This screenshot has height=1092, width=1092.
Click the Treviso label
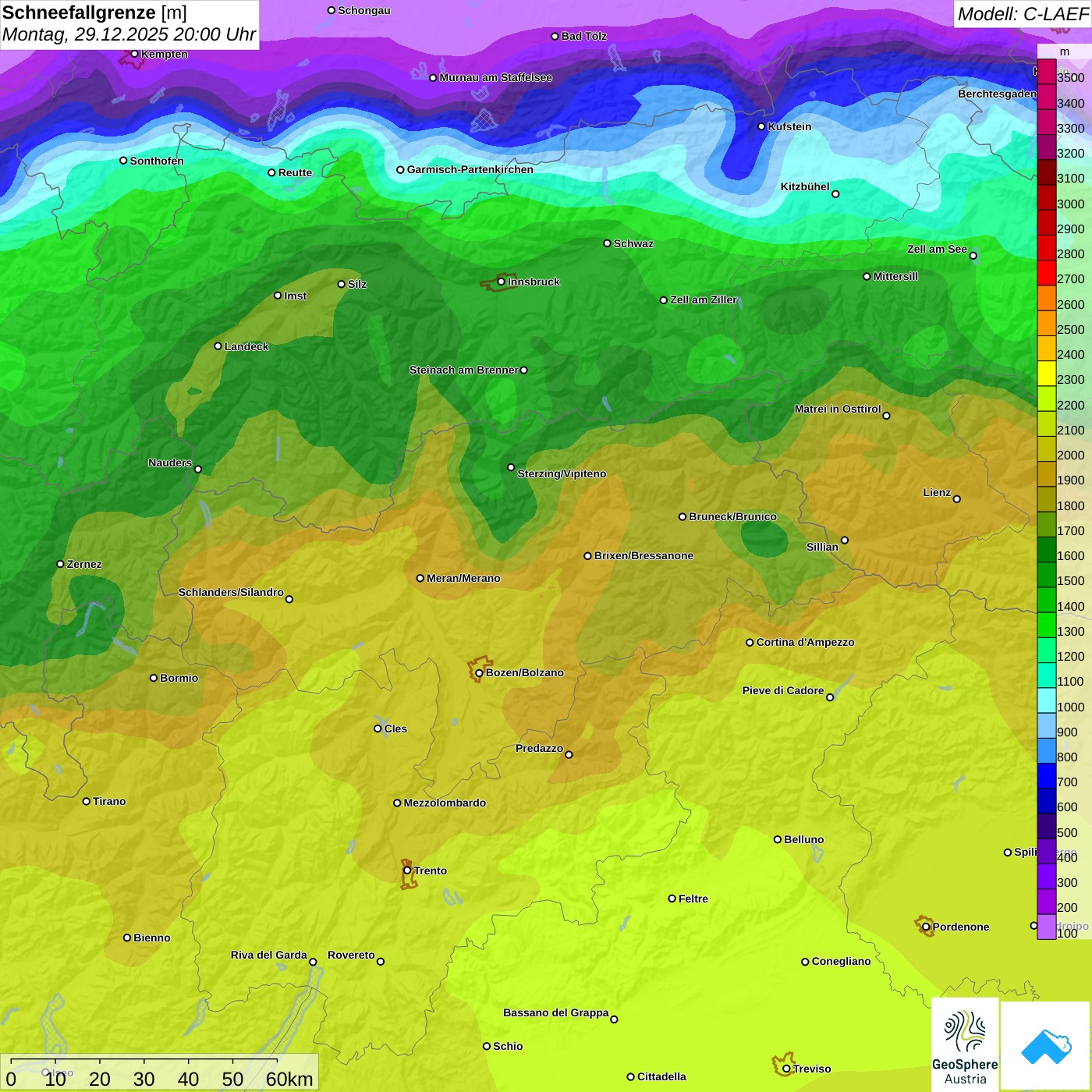click(x=812, y=1069)
